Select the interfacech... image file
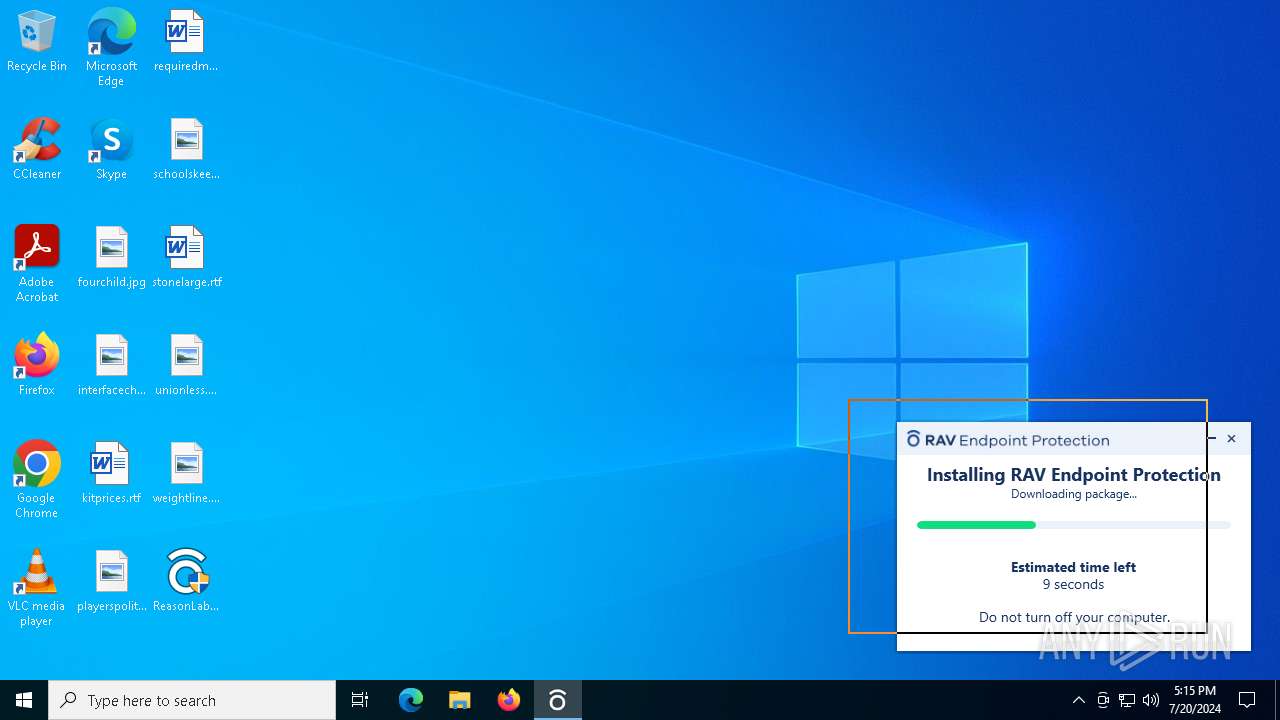The width and height of the screenshot is (1280, 720). 111,366
